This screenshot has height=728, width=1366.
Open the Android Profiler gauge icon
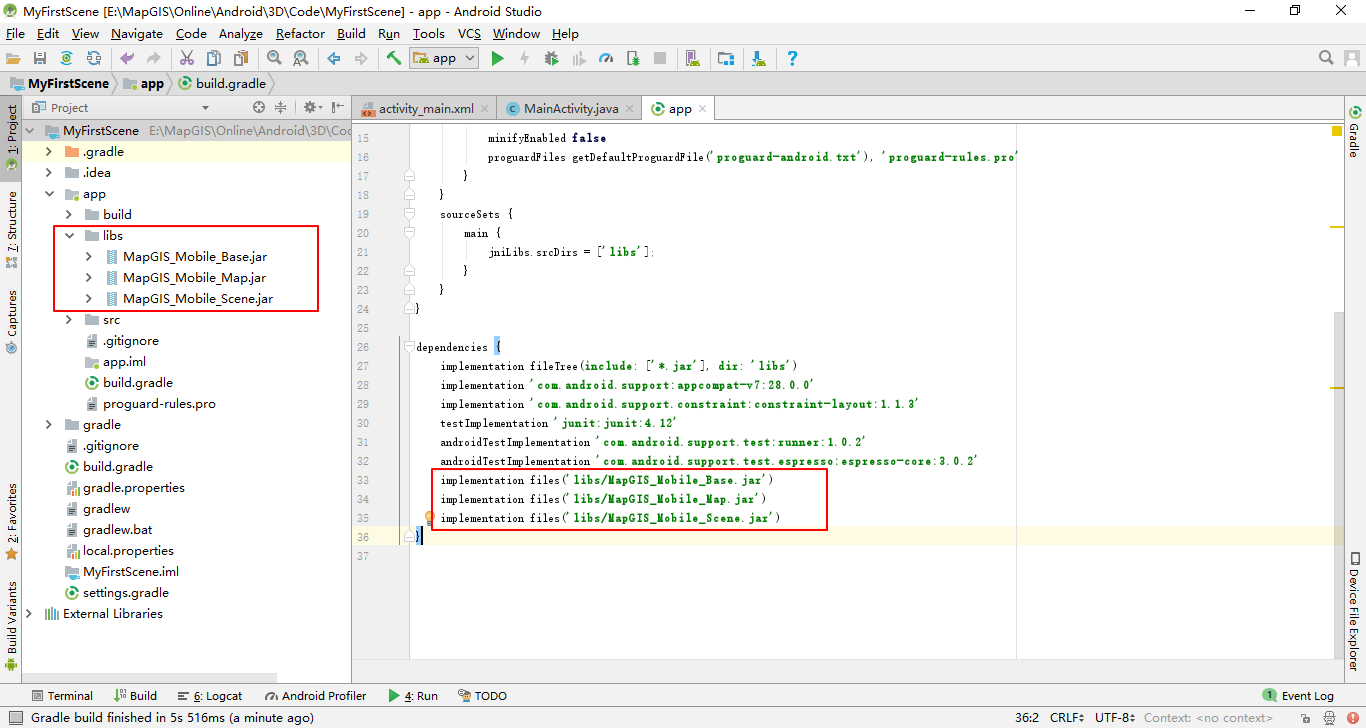pos(605,59)
